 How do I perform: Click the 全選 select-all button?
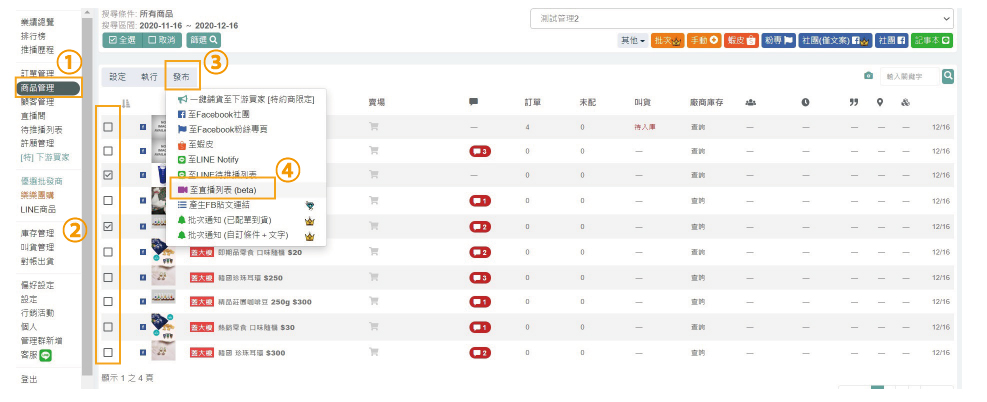pyautogui.click(x=122, y=40)
